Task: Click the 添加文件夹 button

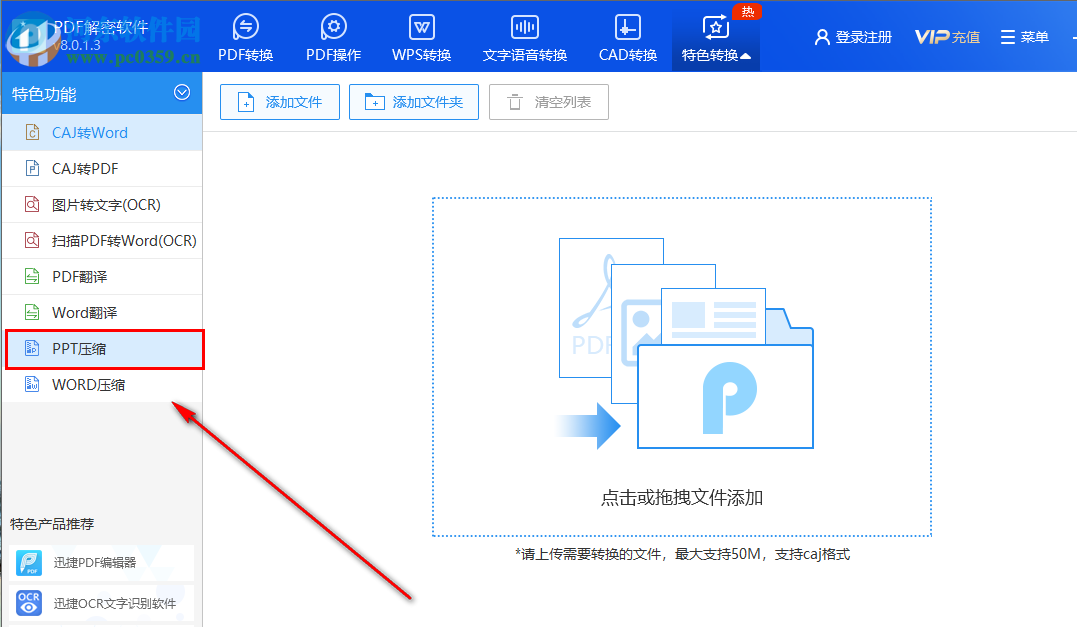Action: 414,101
